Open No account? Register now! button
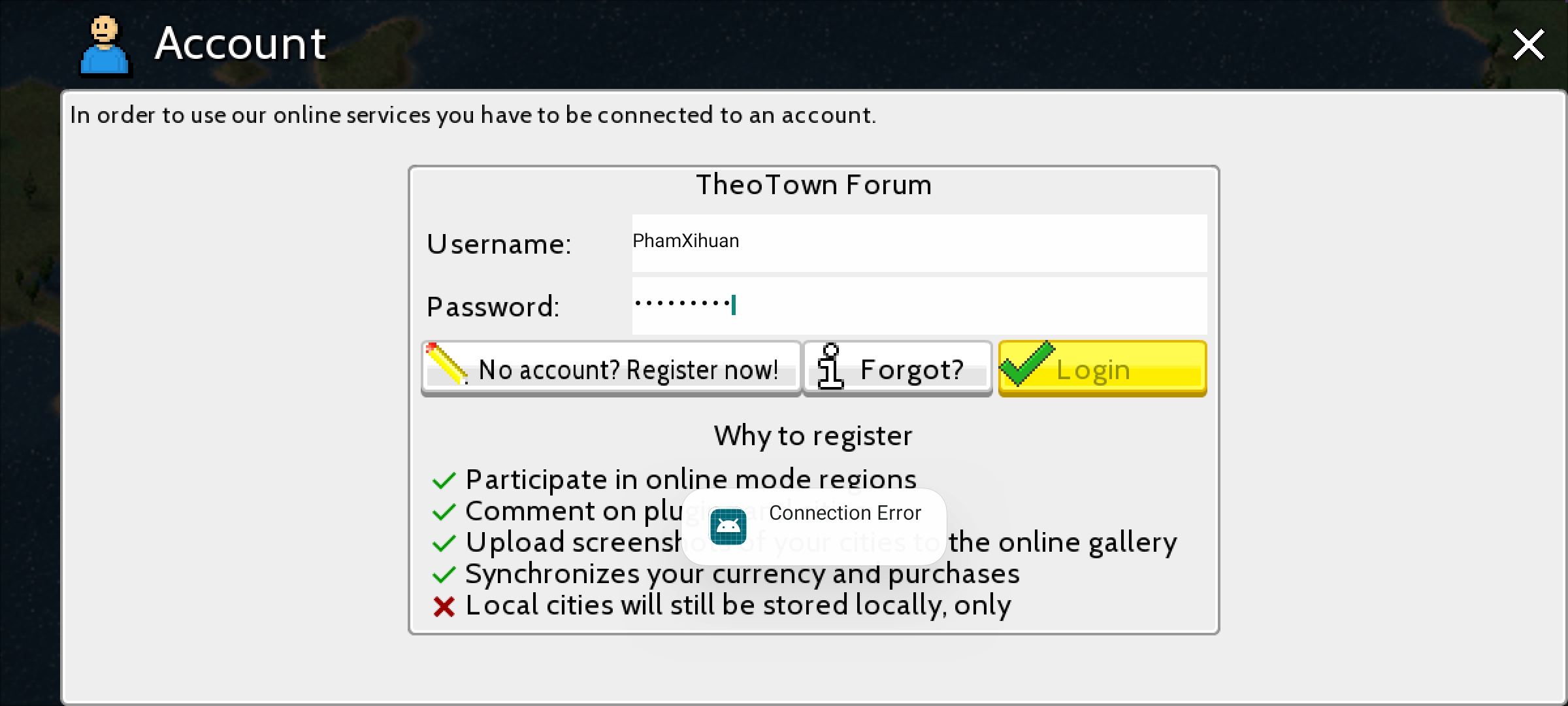Viewport: 1568px width, 706px height. tap(611, 368)
